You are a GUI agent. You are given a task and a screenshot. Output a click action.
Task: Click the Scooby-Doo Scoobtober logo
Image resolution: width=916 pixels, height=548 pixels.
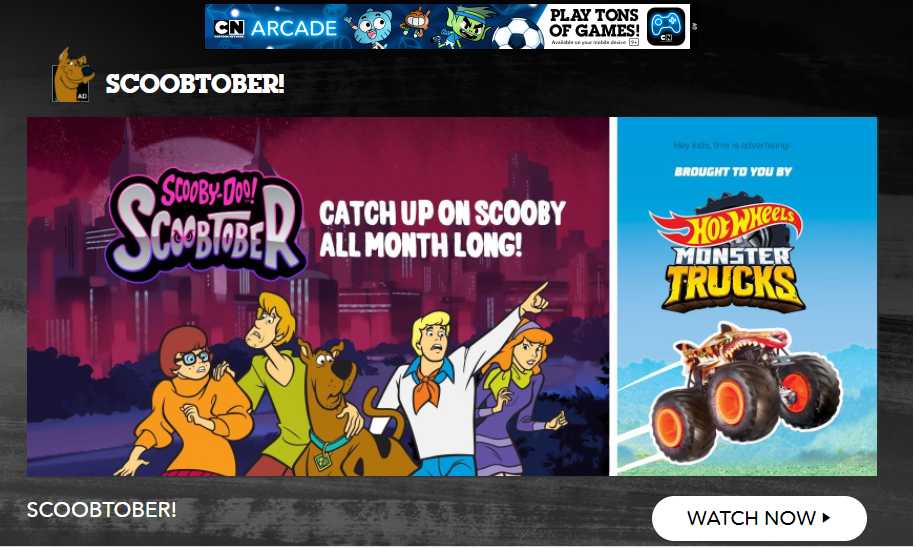[206, 224]
